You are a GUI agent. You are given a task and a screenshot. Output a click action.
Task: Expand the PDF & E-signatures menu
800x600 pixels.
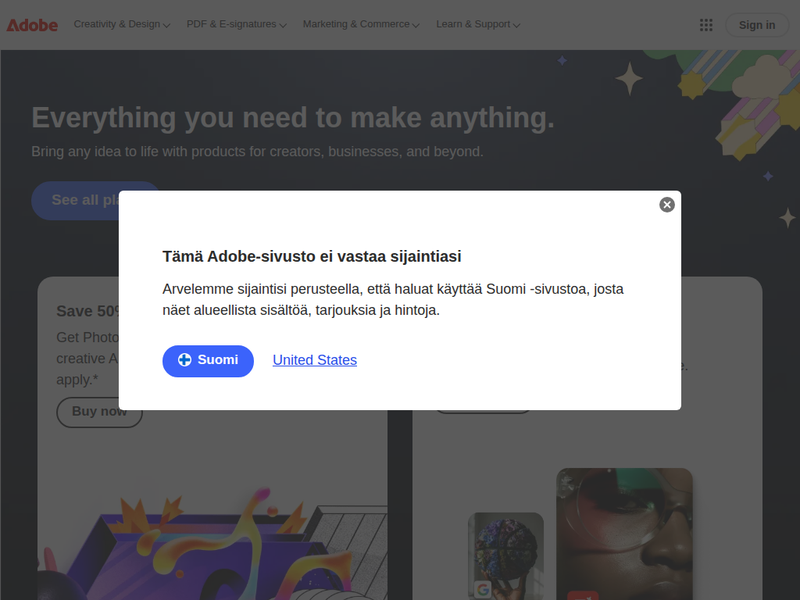click(x=236, y=25)
